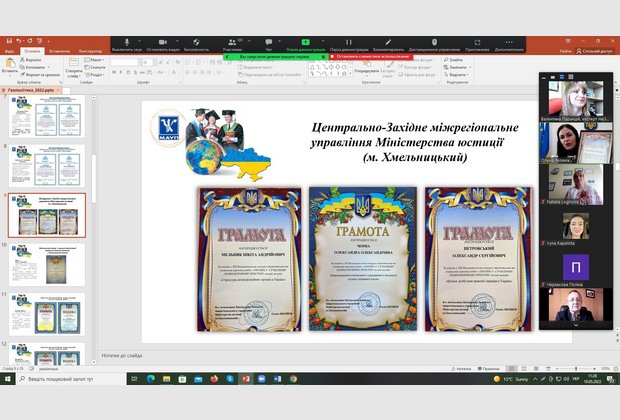Minimize Zoom video panel
This screenshot has width=620, height=420.
coord(544,77)
